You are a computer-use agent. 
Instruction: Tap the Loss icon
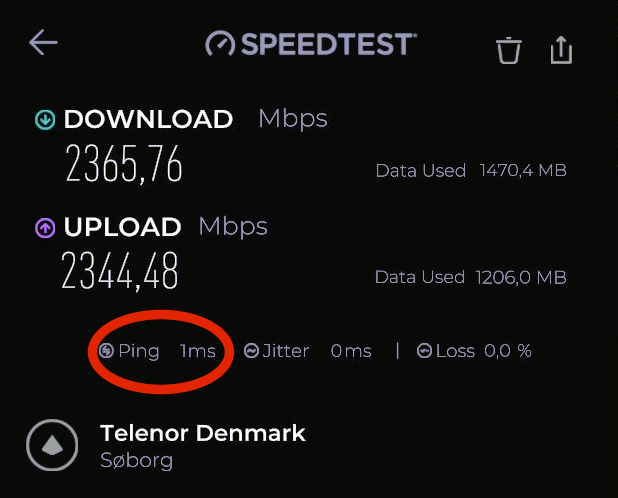click(x=425, y=351)
